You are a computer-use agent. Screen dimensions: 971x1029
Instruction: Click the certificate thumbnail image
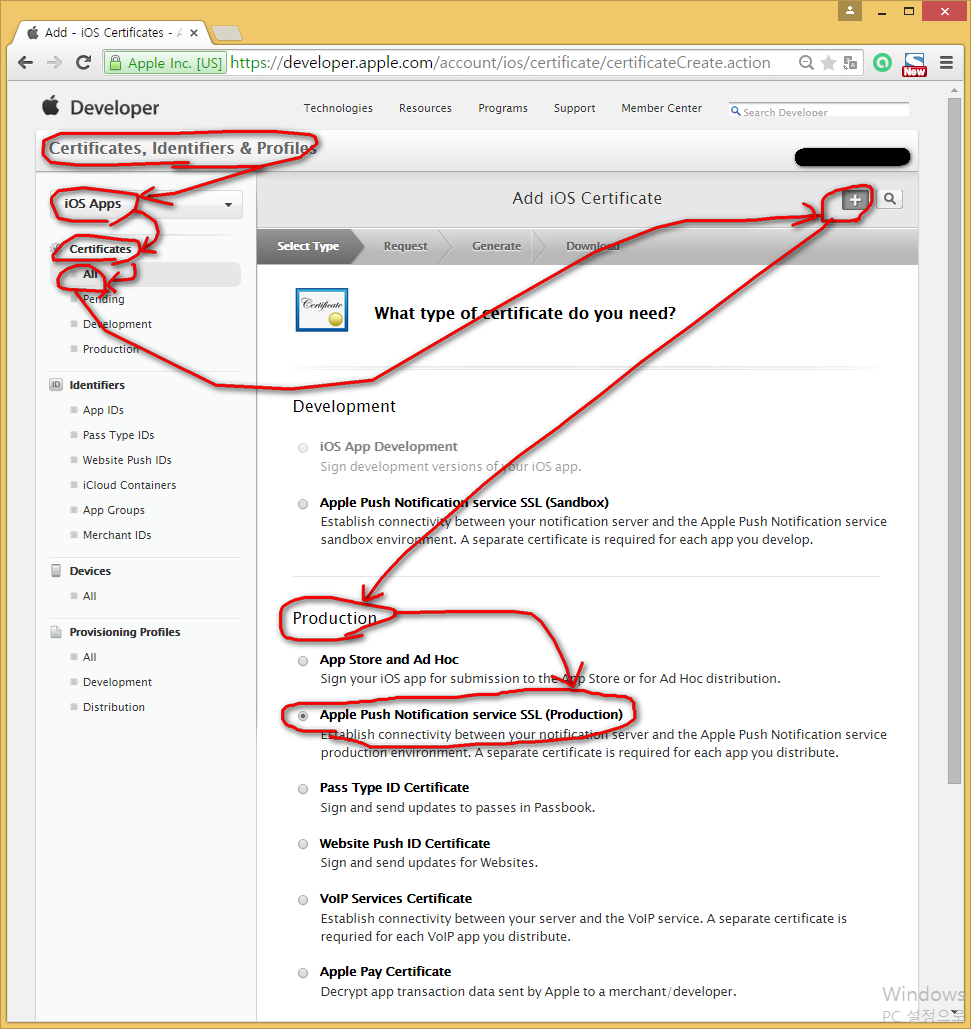point(321,310)
